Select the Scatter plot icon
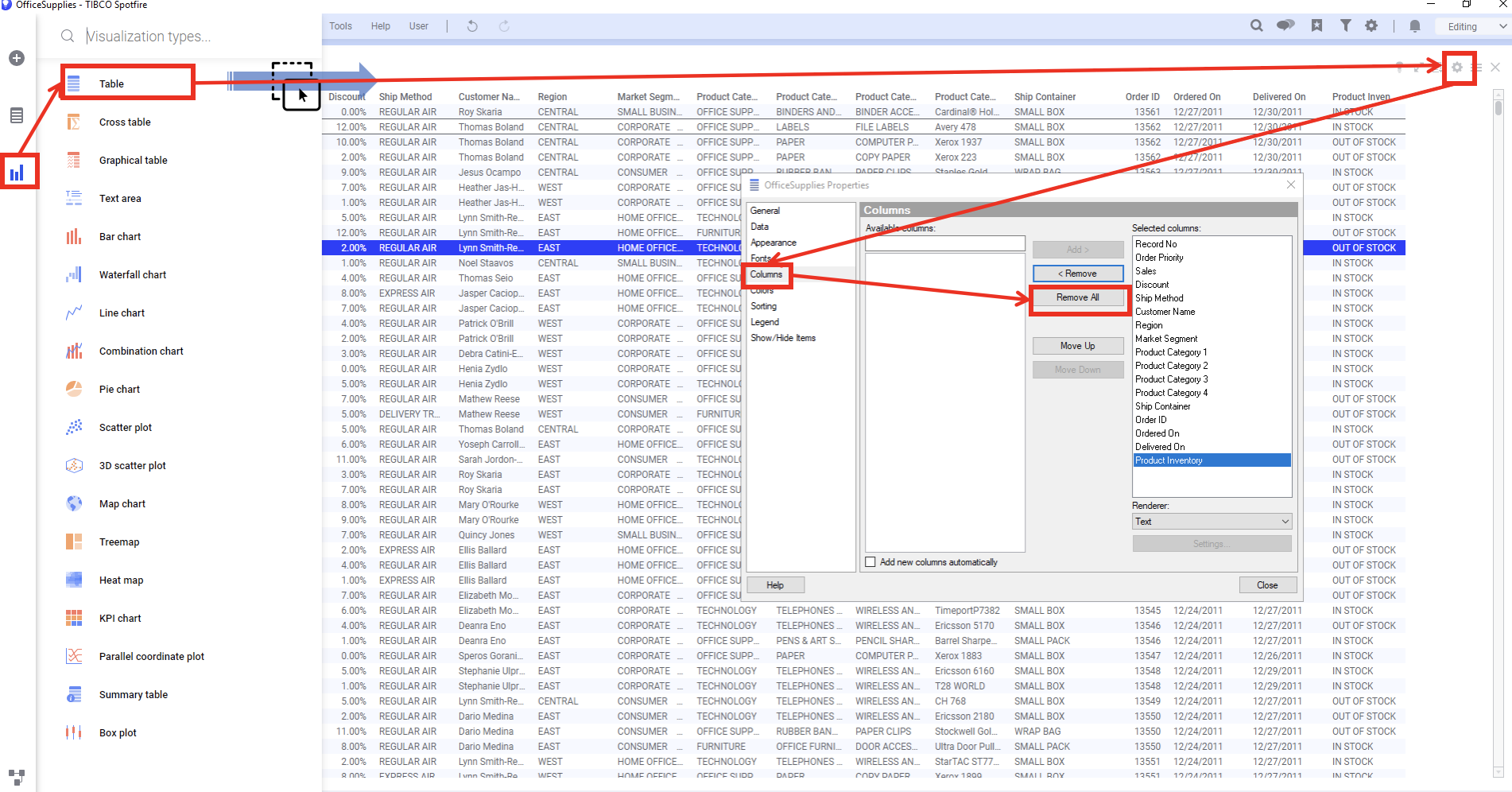Viewport: 1512px width, 792px height. click(x=74, y=427)
